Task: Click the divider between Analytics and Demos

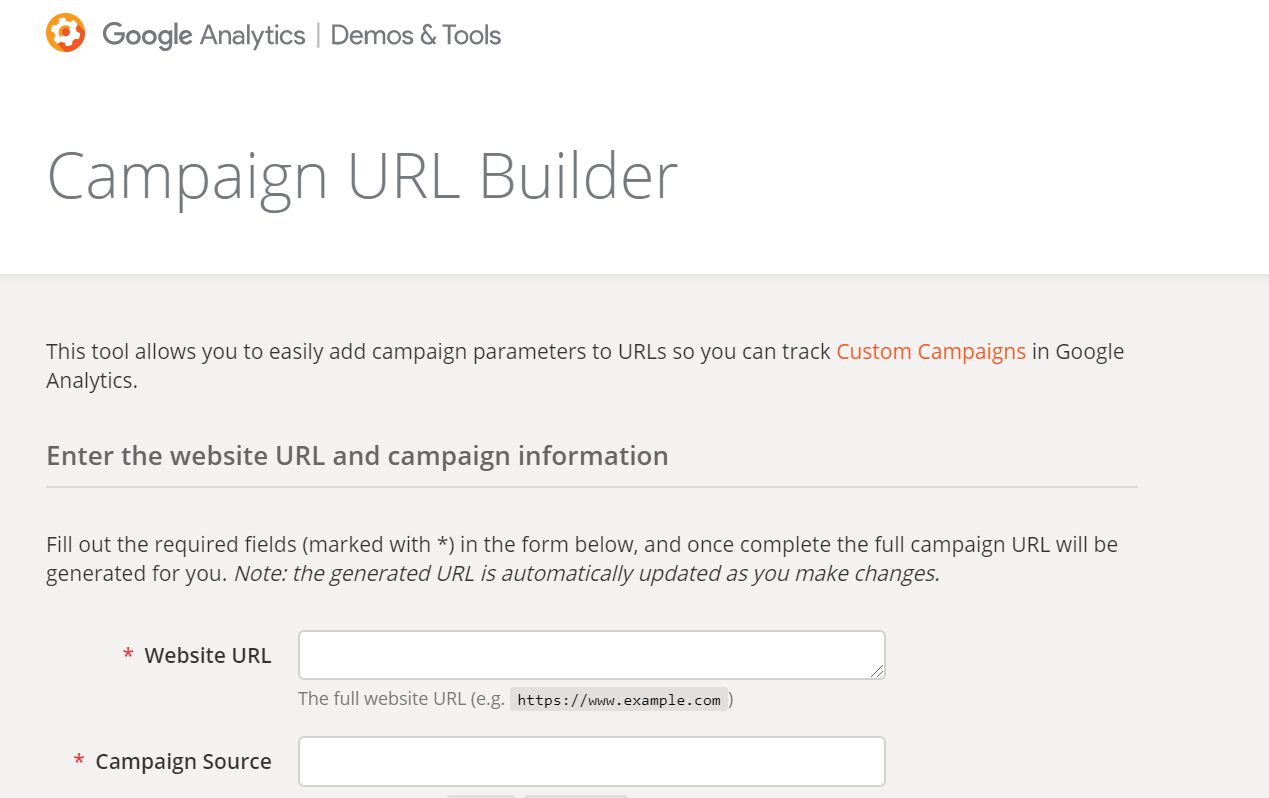Action: 318,35
